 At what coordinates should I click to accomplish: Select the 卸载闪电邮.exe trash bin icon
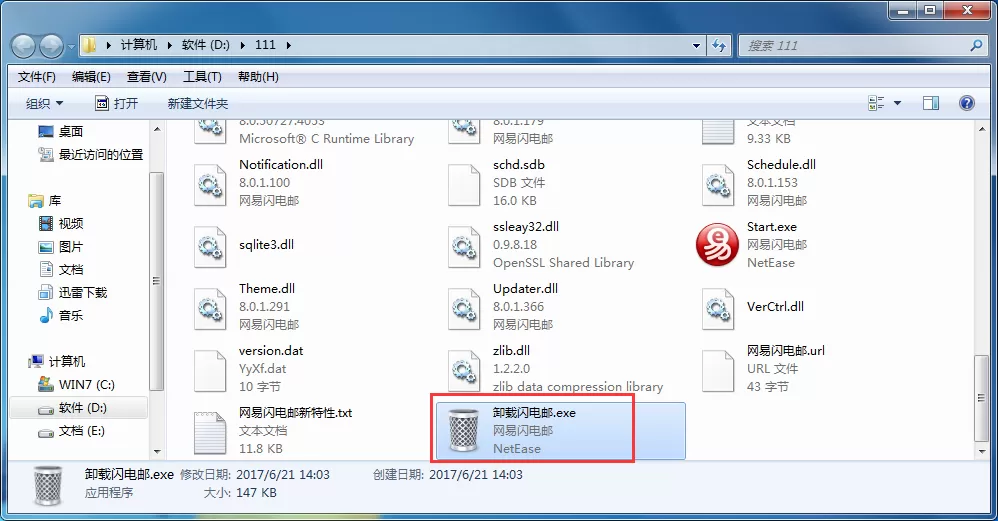(463, 431)
